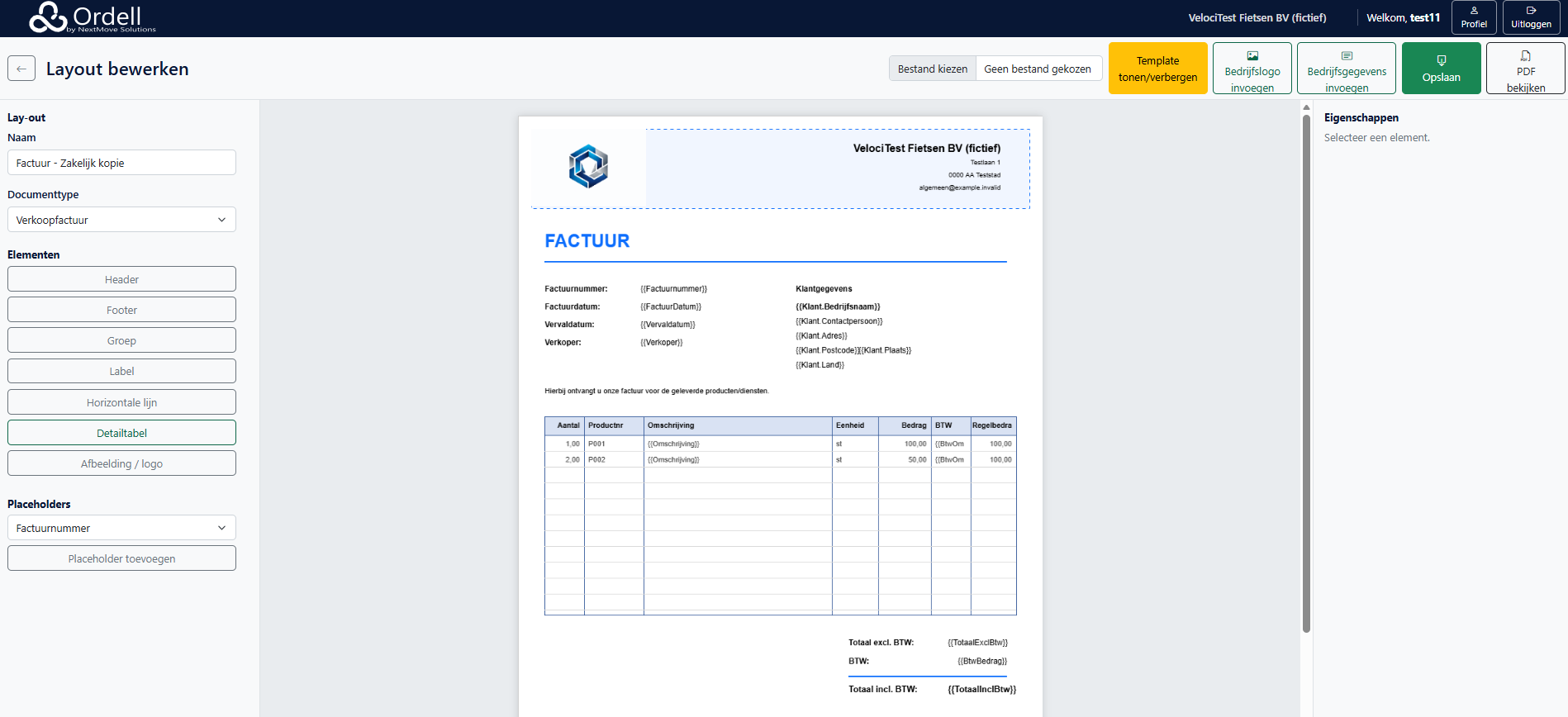Select the FACTUUR title on the canvas

click(x=587, y=240)
